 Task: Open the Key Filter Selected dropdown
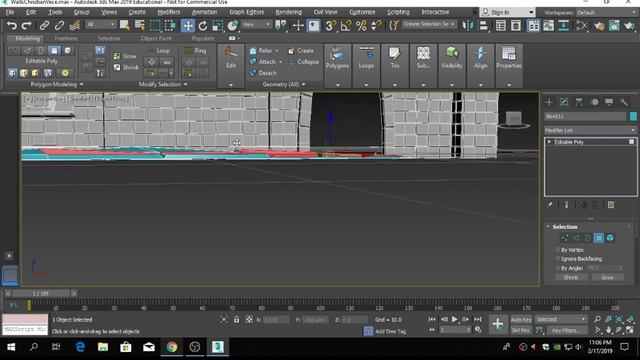(x=561, y=319)
